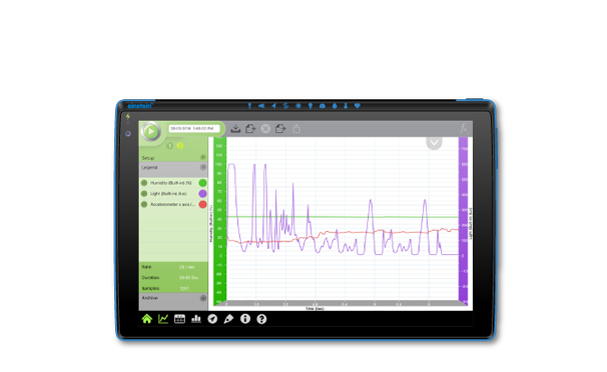Click the lightning bolt charging indicator

point(128,116)
